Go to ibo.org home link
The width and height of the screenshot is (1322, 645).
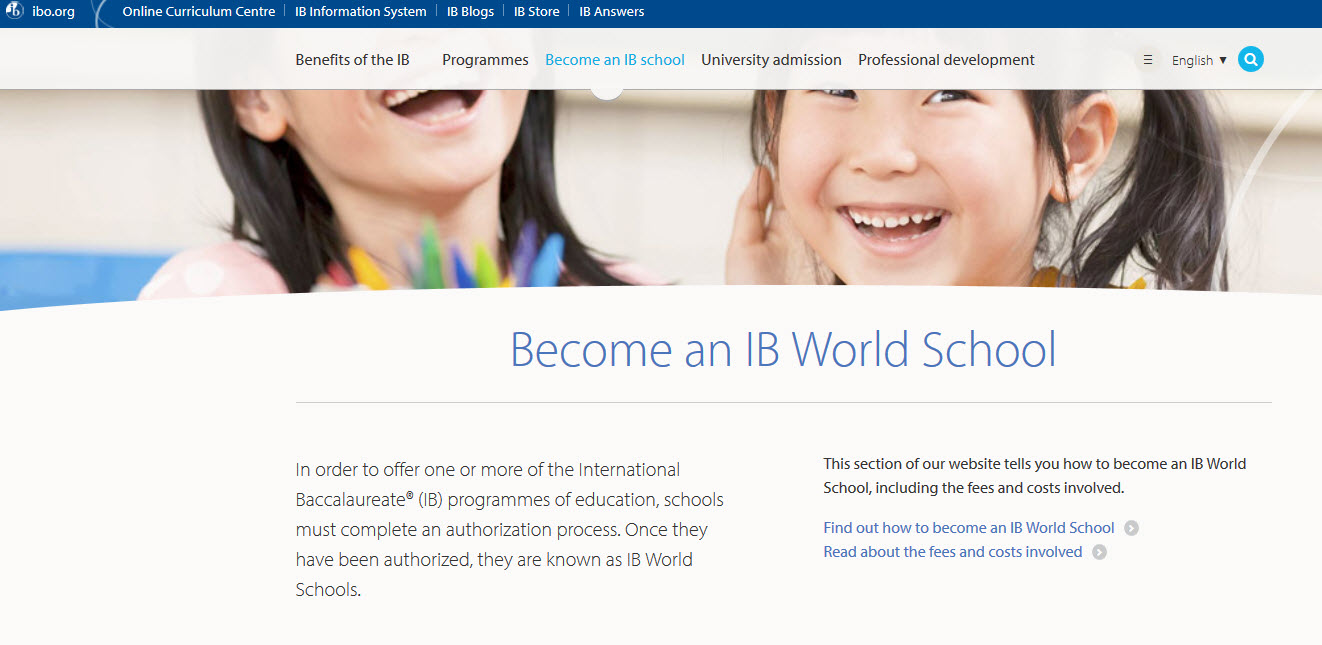coord(53,12)
